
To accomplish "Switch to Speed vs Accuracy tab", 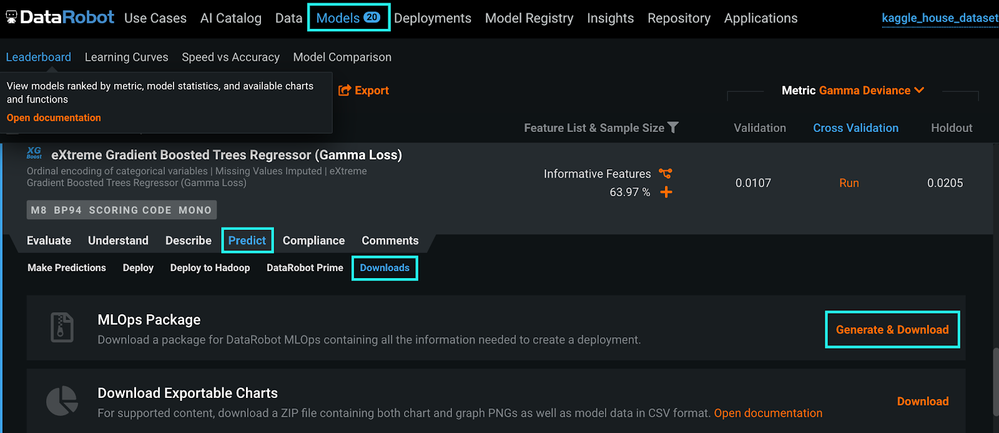I will tap(231, 57).
